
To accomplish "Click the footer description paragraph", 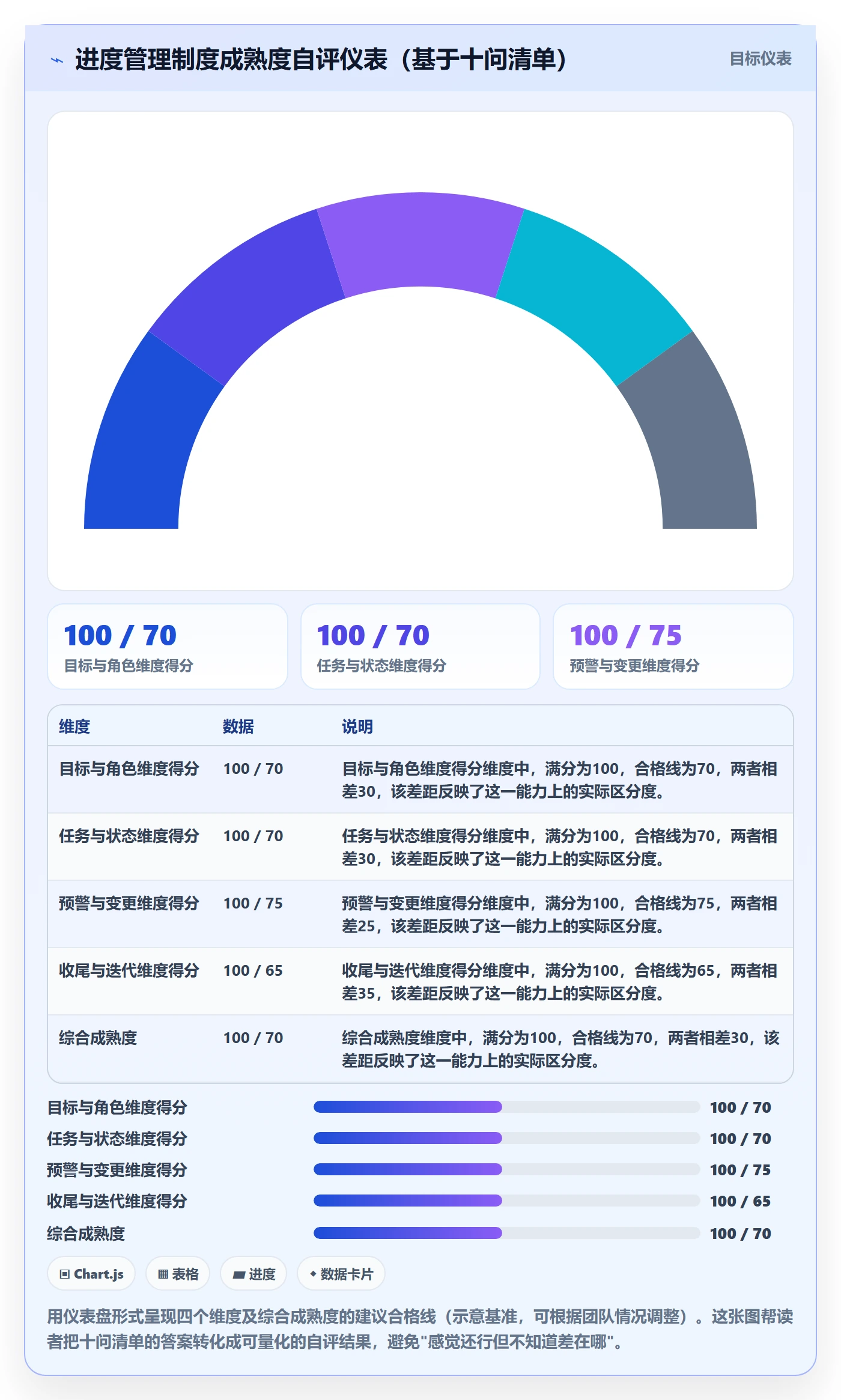I will pos(420,1328).
